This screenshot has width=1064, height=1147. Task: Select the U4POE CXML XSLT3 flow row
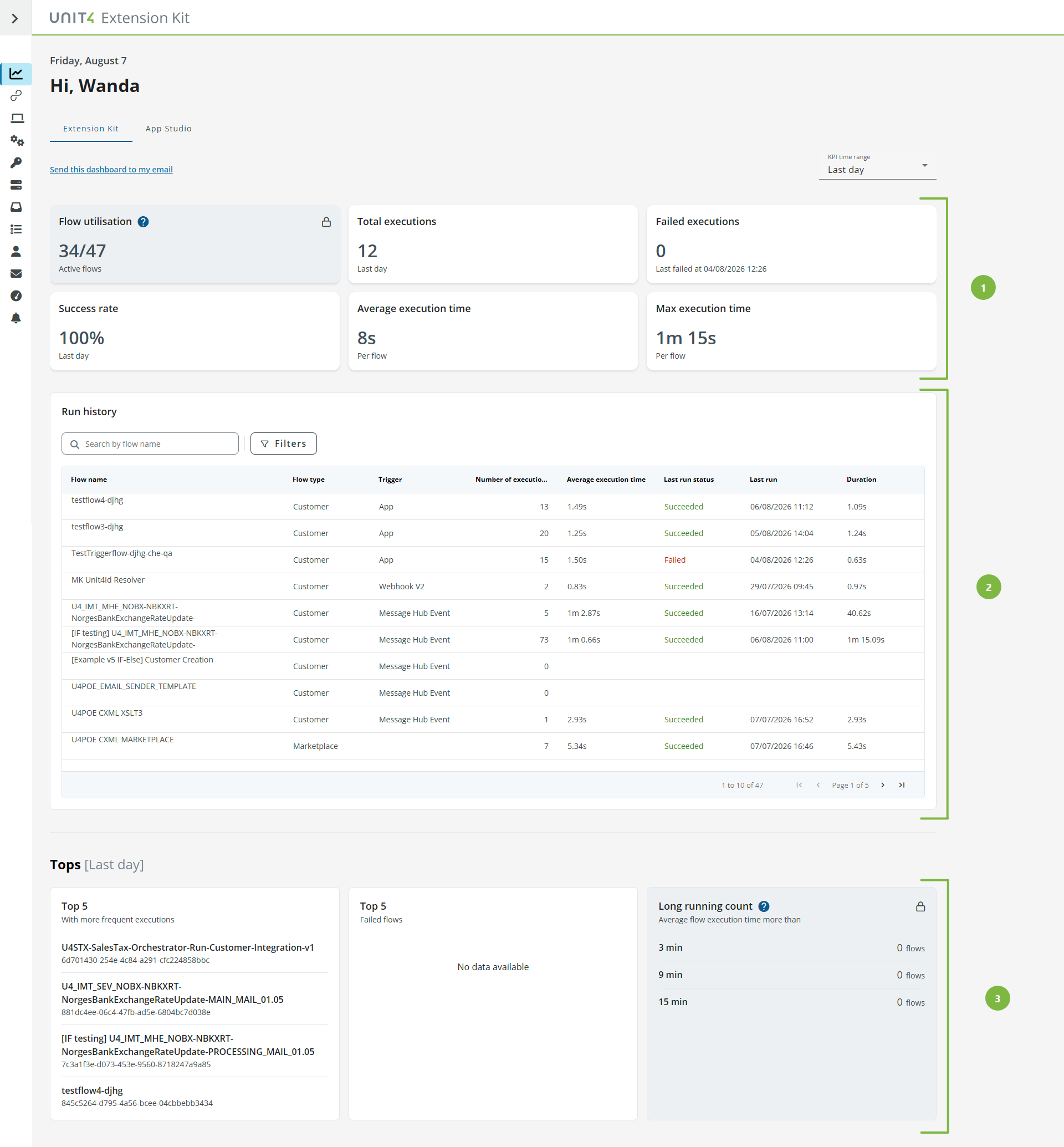point(493,719)
